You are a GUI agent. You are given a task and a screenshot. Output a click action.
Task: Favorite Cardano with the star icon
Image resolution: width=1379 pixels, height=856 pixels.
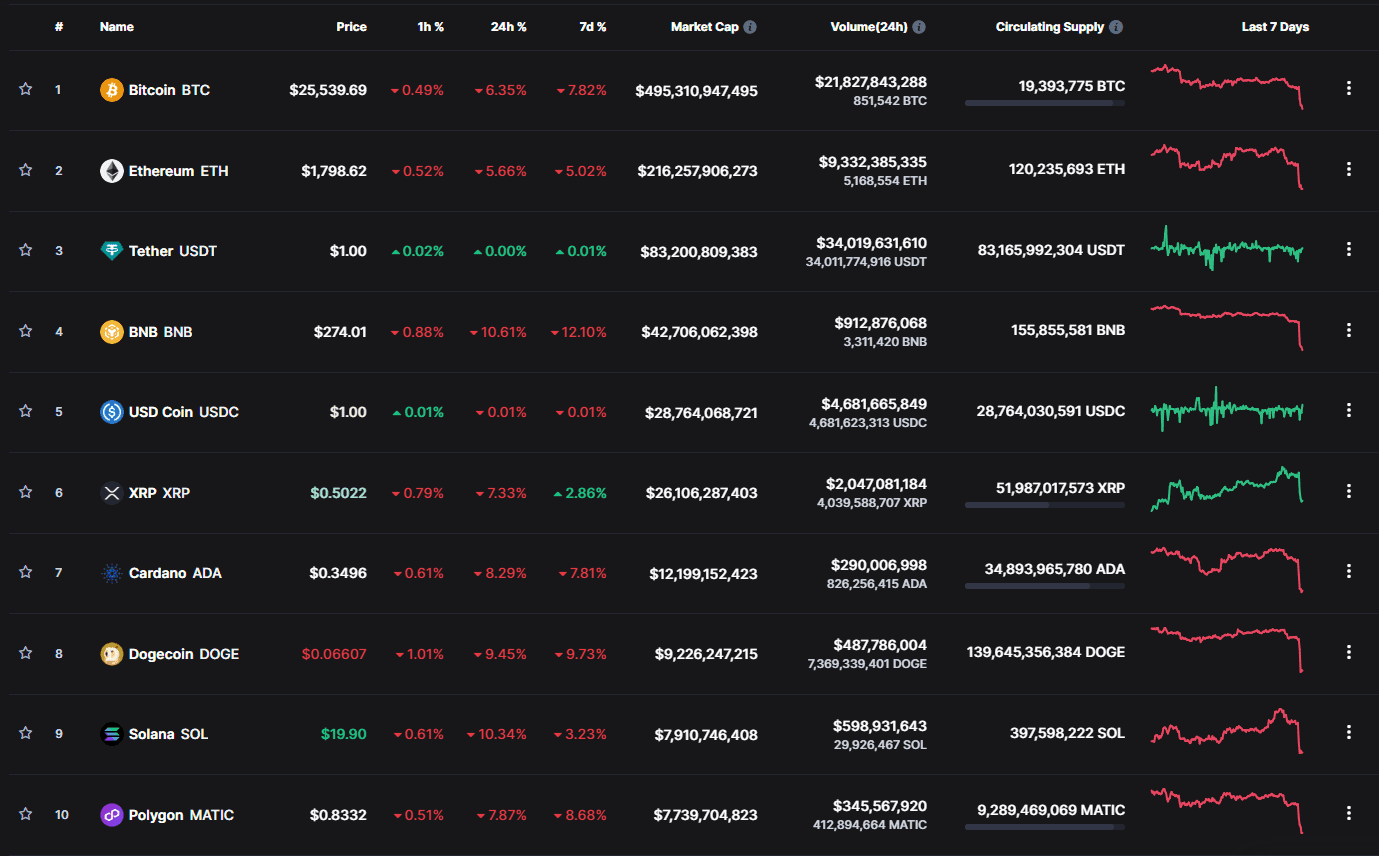(x=26, y=572)
